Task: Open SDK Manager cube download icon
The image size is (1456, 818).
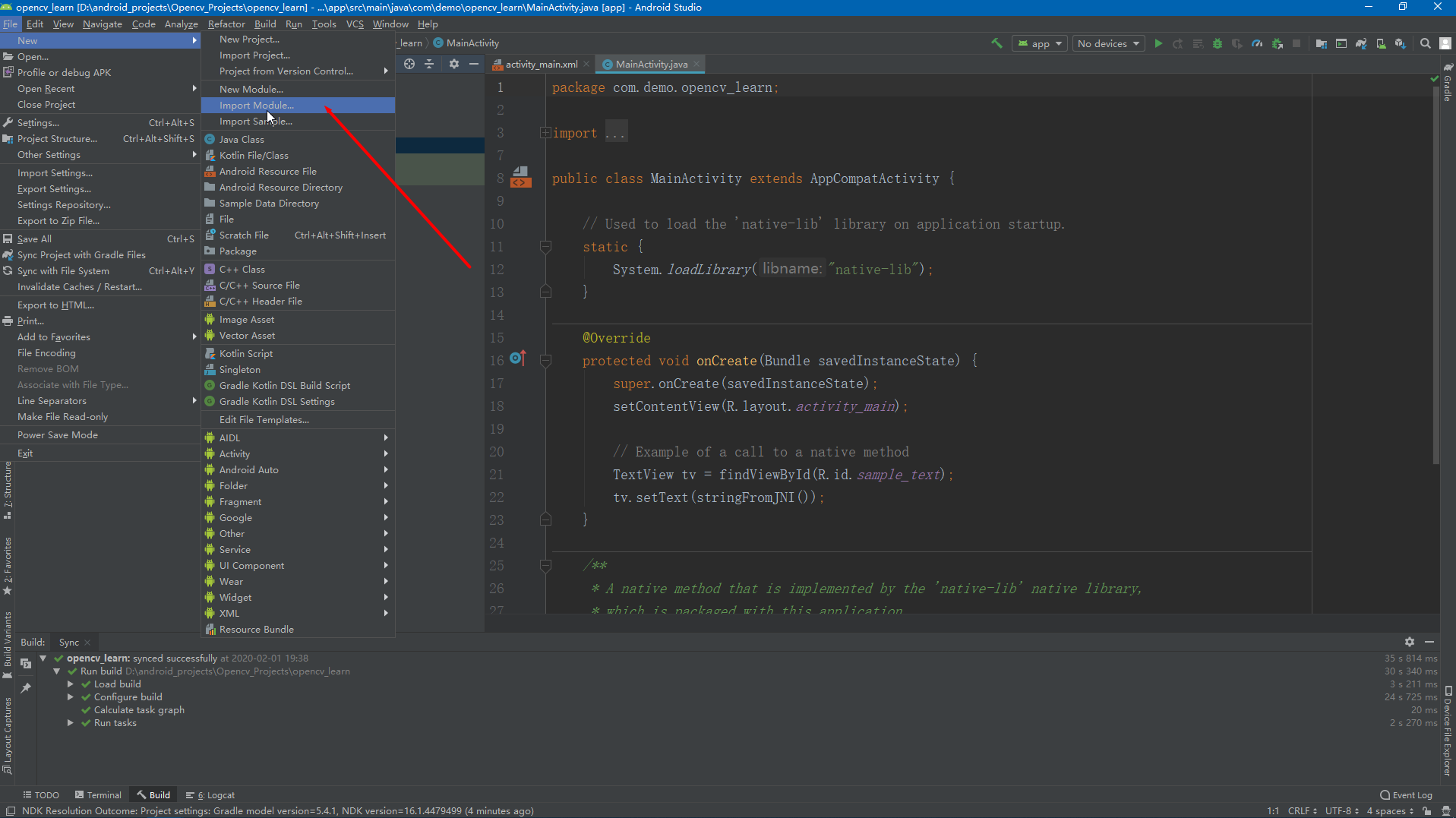Action: [1401, 43]
